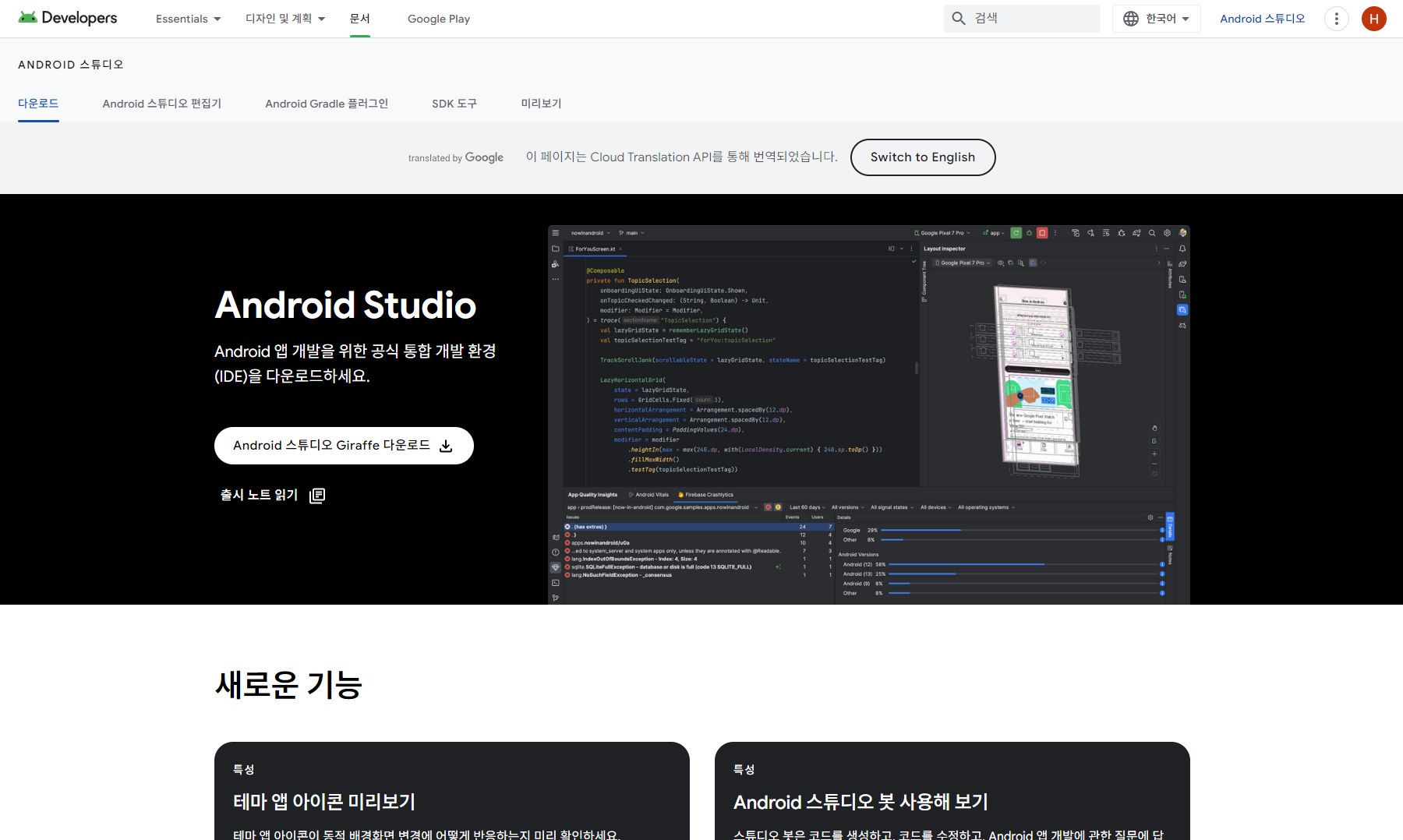Open Android 스튜디오 봇 사용해 보기 card

(952, 791)
